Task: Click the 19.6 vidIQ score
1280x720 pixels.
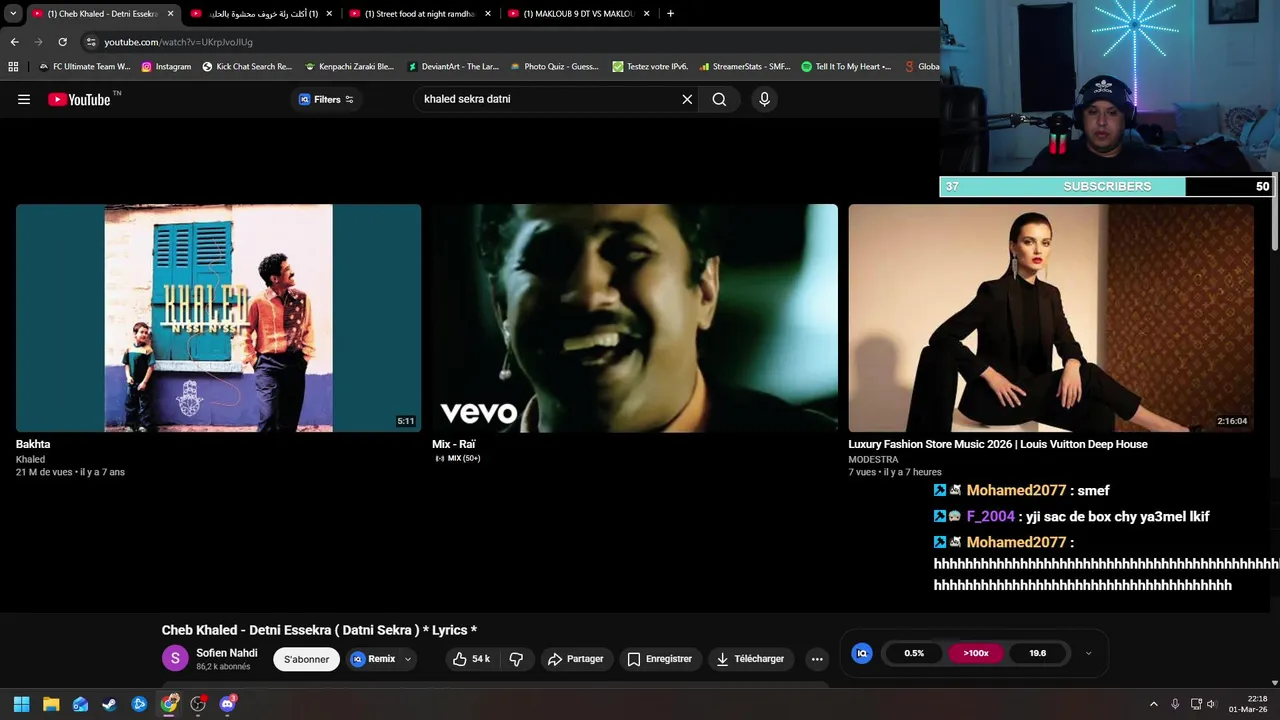Action: pyautogui.click(x=1038, y=653)
